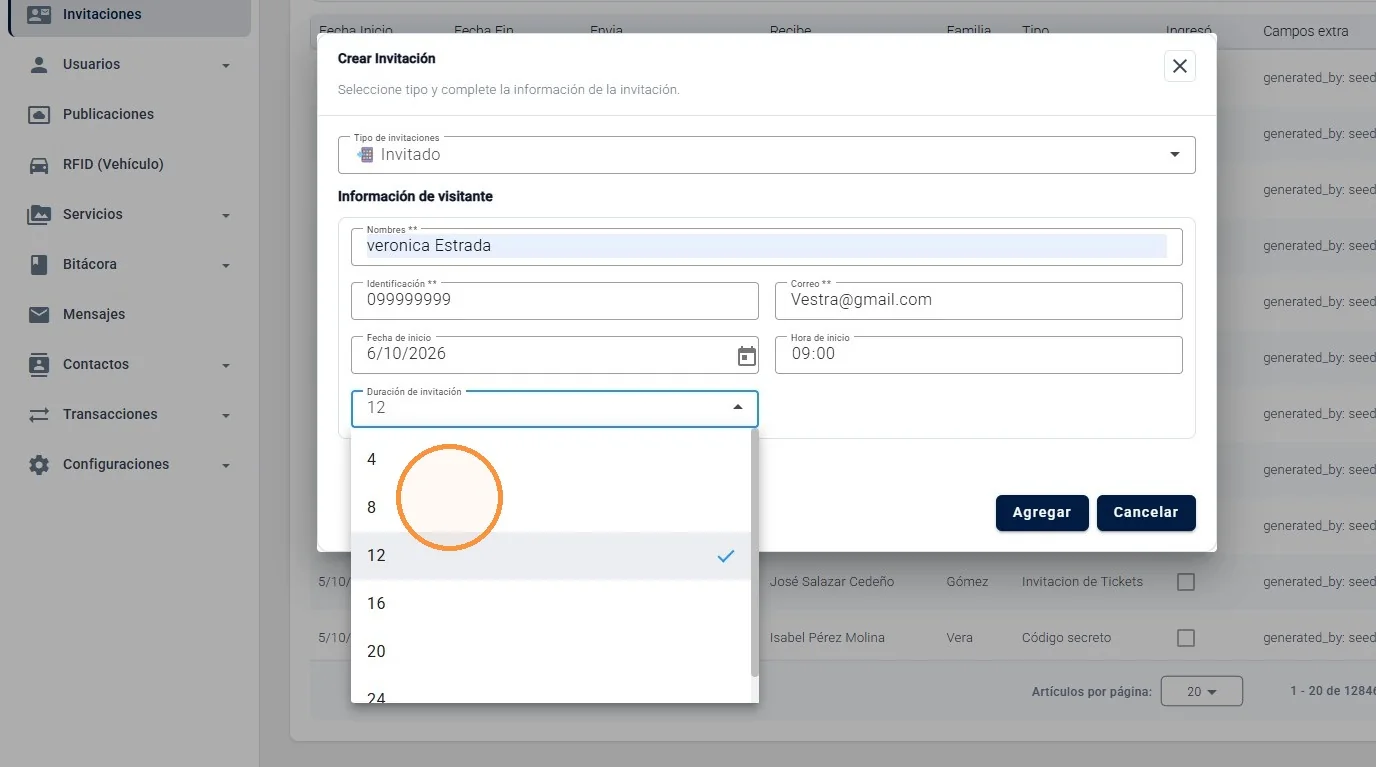Expand the Bitácora submenu arrow

tap(226, 266)
